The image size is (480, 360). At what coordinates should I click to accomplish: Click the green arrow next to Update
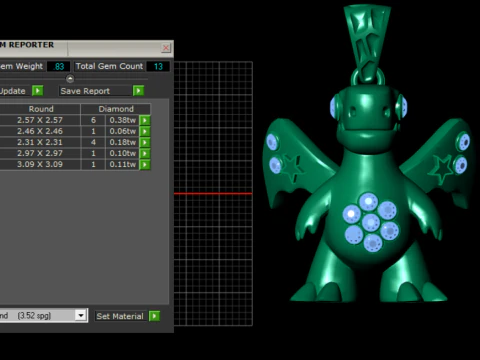click(38, 91)
